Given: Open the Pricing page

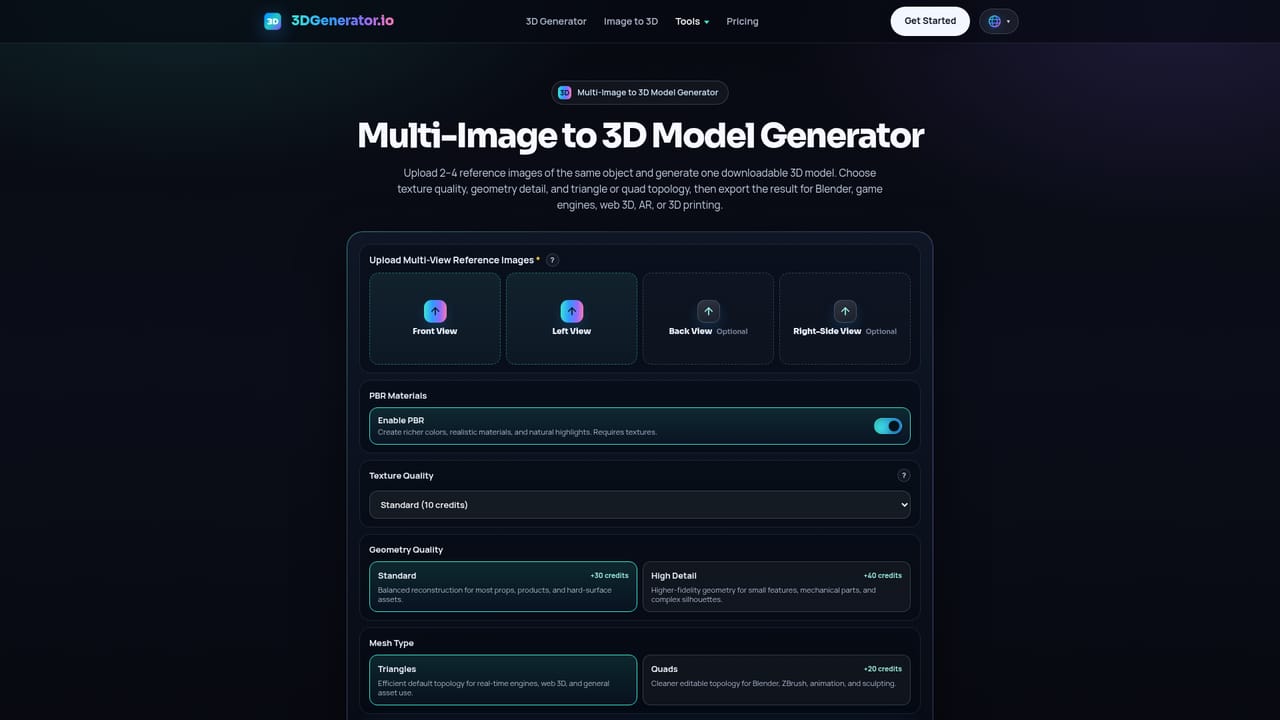Looking at the screenshot, I should [x=742, y=21].
